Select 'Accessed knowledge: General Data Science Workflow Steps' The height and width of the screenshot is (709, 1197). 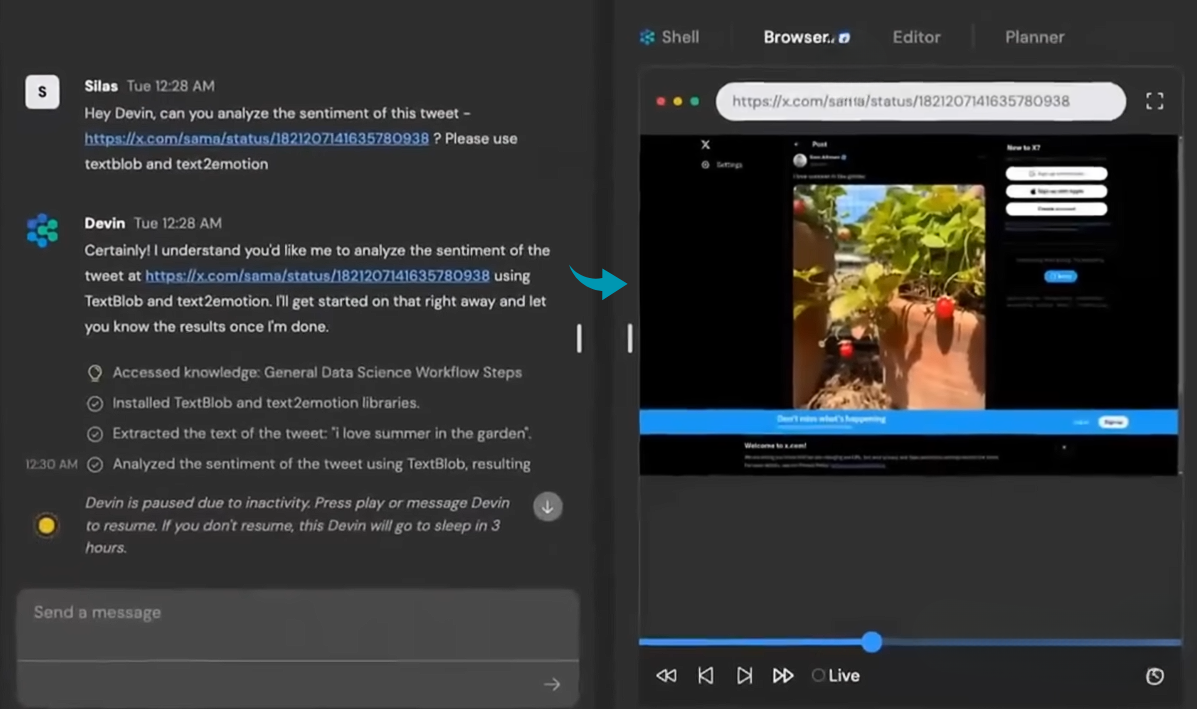tap(317, 372)
